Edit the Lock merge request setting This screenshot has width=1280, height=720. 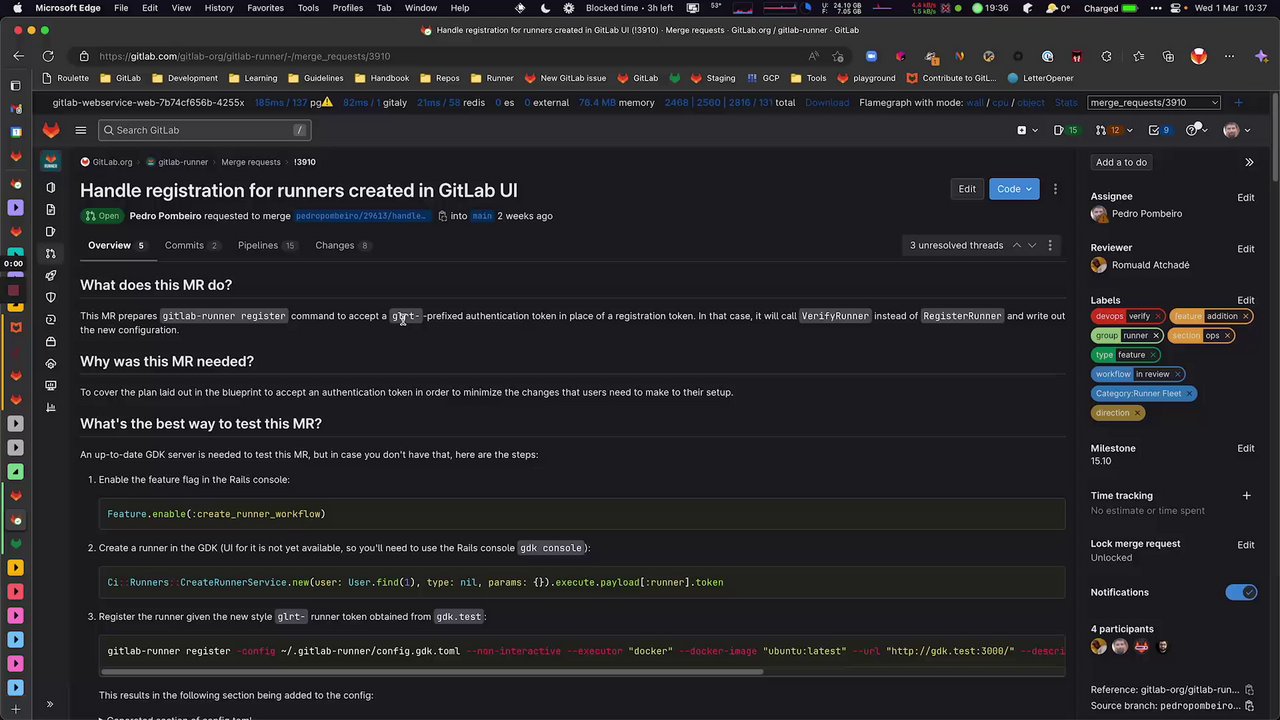[x=1246, y=544]
